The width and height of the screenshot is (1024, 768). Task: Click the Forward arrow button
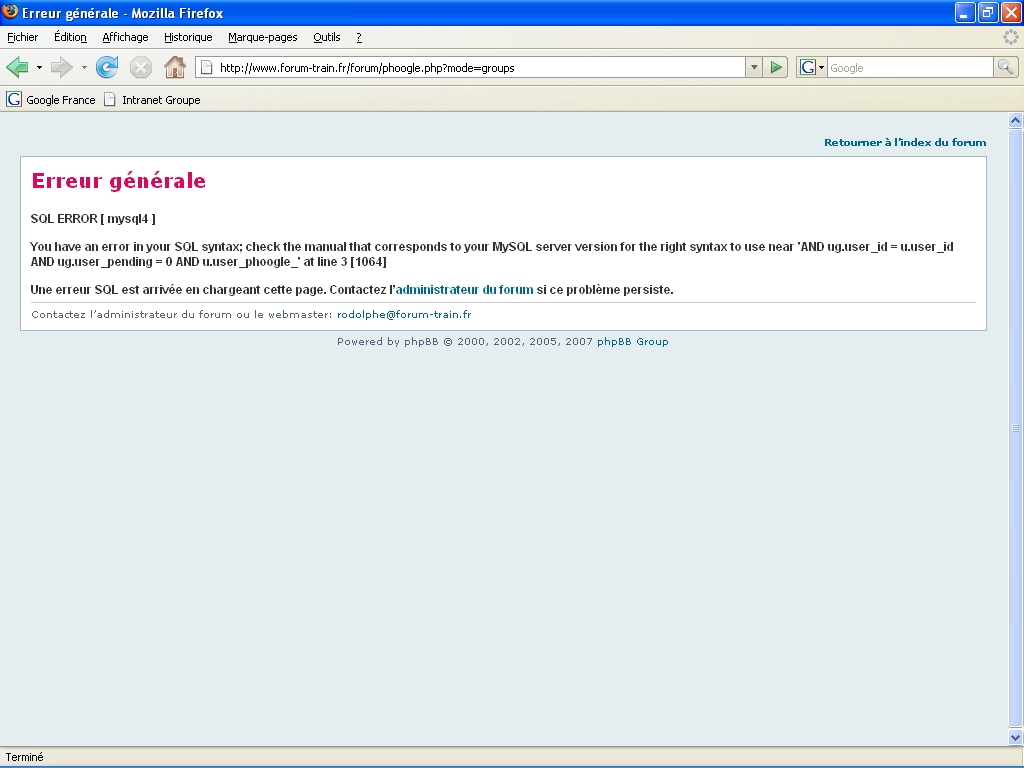coord(61,67)
